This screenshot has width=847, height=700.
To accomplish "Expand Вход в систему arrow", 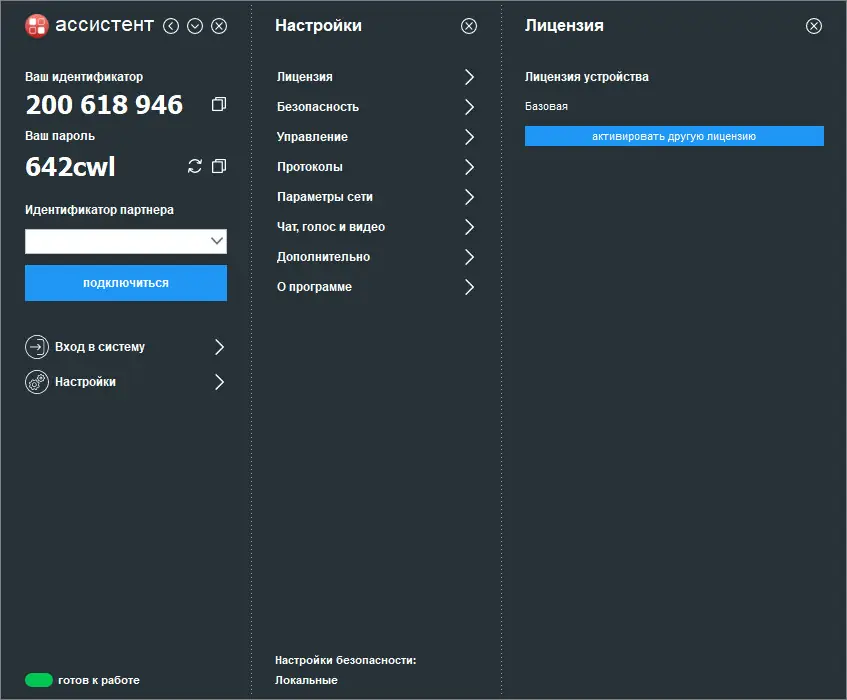I will tap(219, 347).
